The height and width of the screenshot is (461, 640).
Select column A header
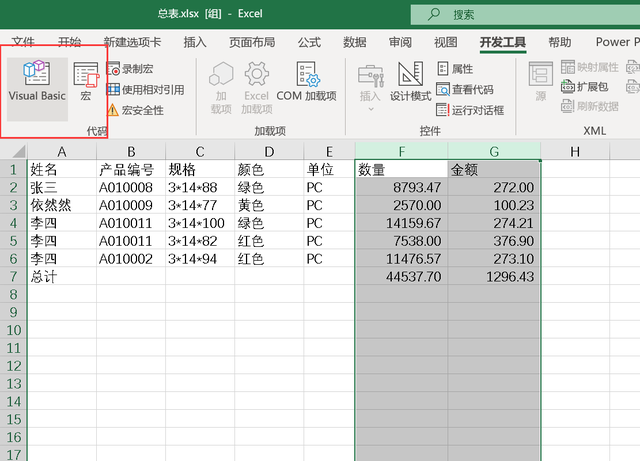(62, 151)
